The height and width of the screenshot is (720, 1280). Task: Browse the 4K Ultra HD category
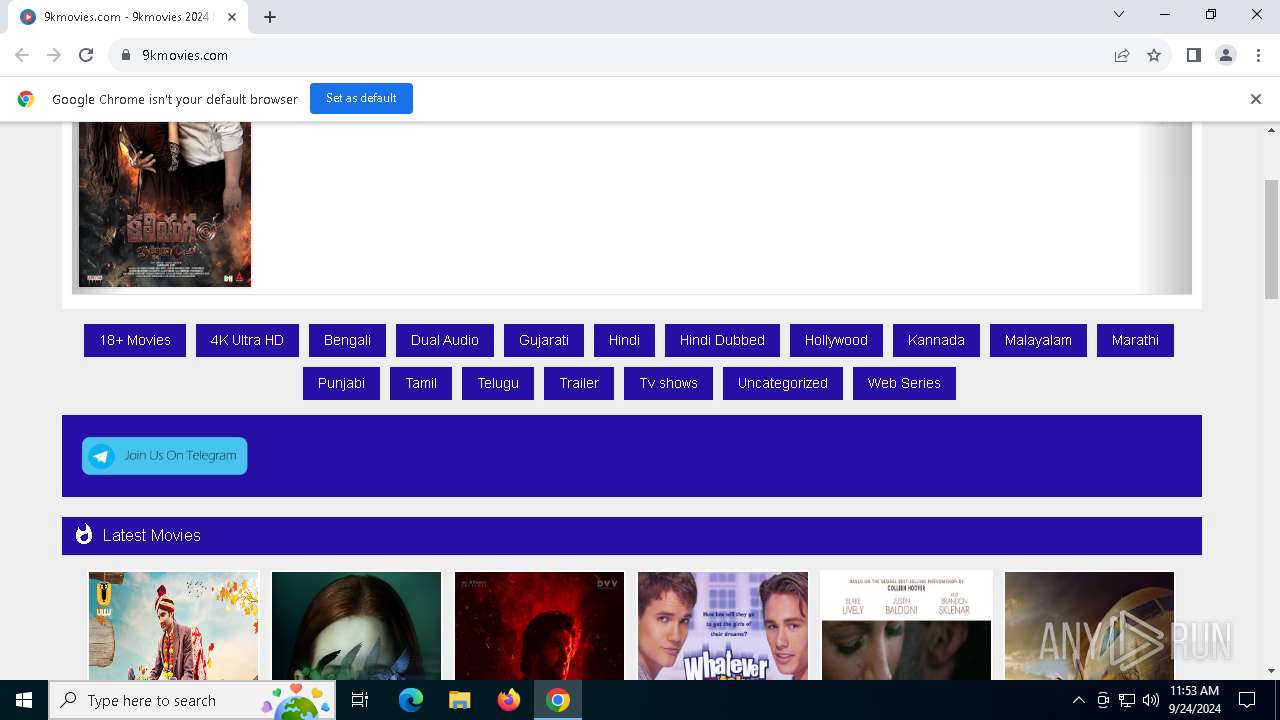tap(247, 340)
